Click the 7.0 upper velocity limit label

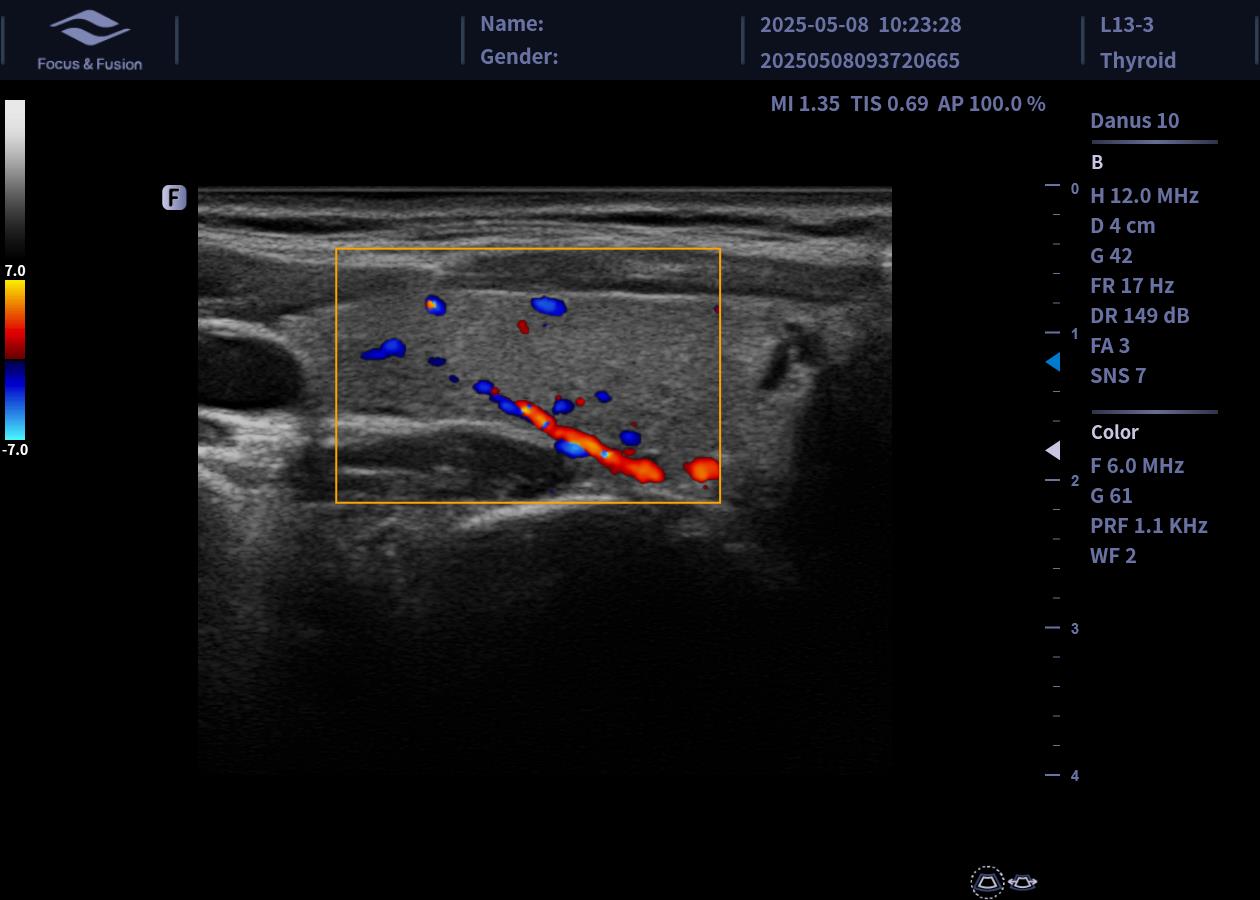coord(15,270)
